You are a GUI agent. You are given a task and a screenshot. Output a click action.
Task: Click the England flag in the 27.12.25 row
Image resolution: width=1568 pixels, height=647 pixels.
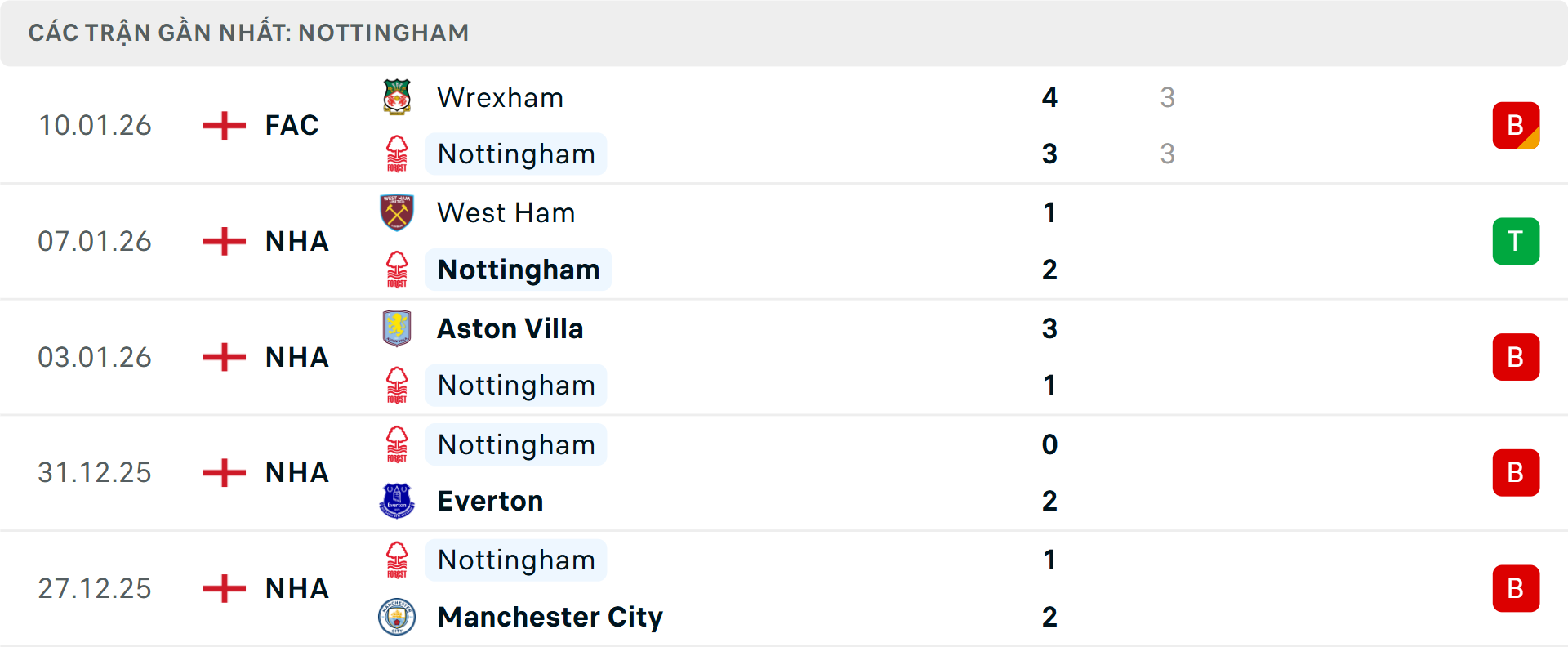click(x=224, y=588)
